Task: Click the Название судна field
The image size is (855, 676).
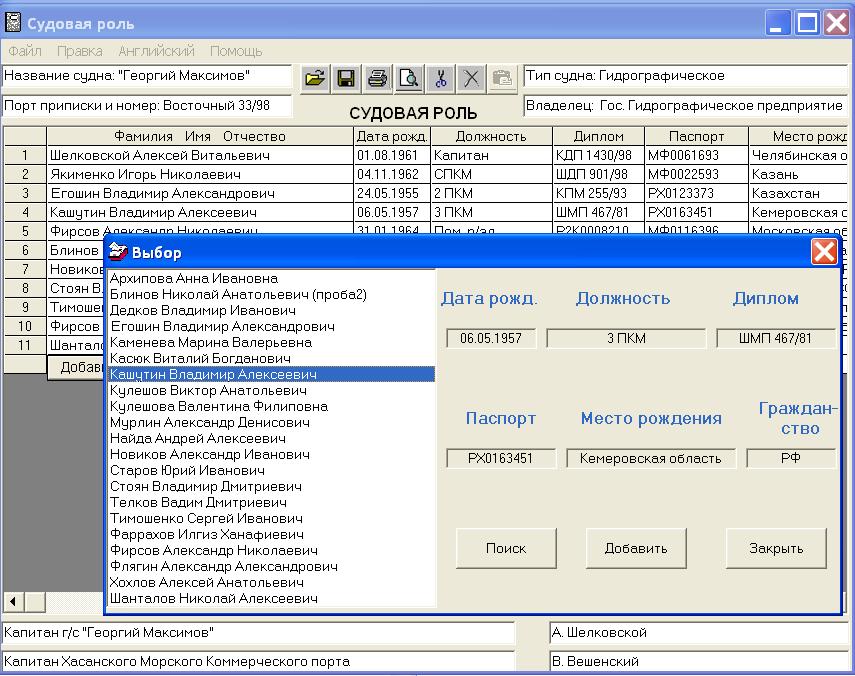Action: tap(147, 76)
